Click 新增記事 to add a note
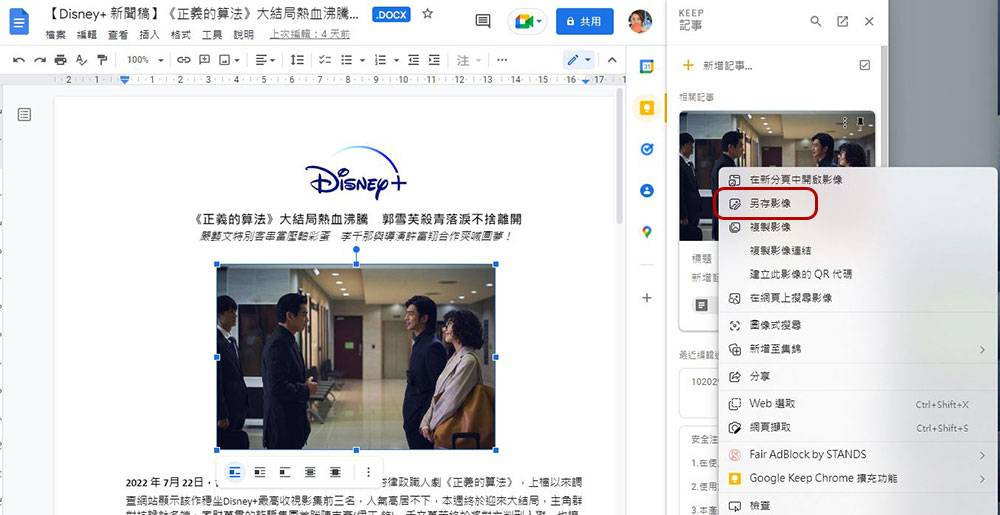The image size is (1000, 515). coord(727,65)
